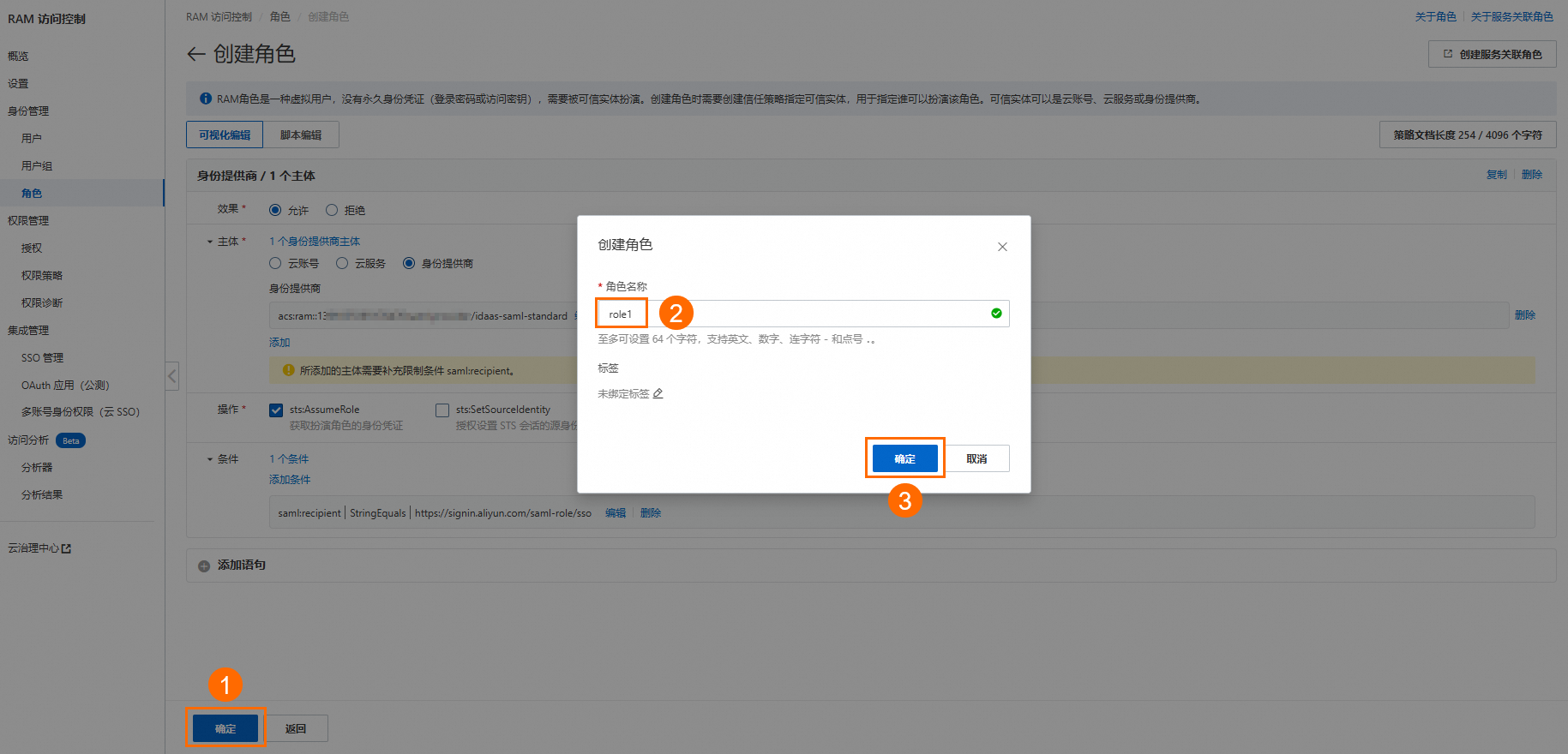The image size is (1568, 754).
Task: Click the statement header 删除 link
Action: (1532, 174)
